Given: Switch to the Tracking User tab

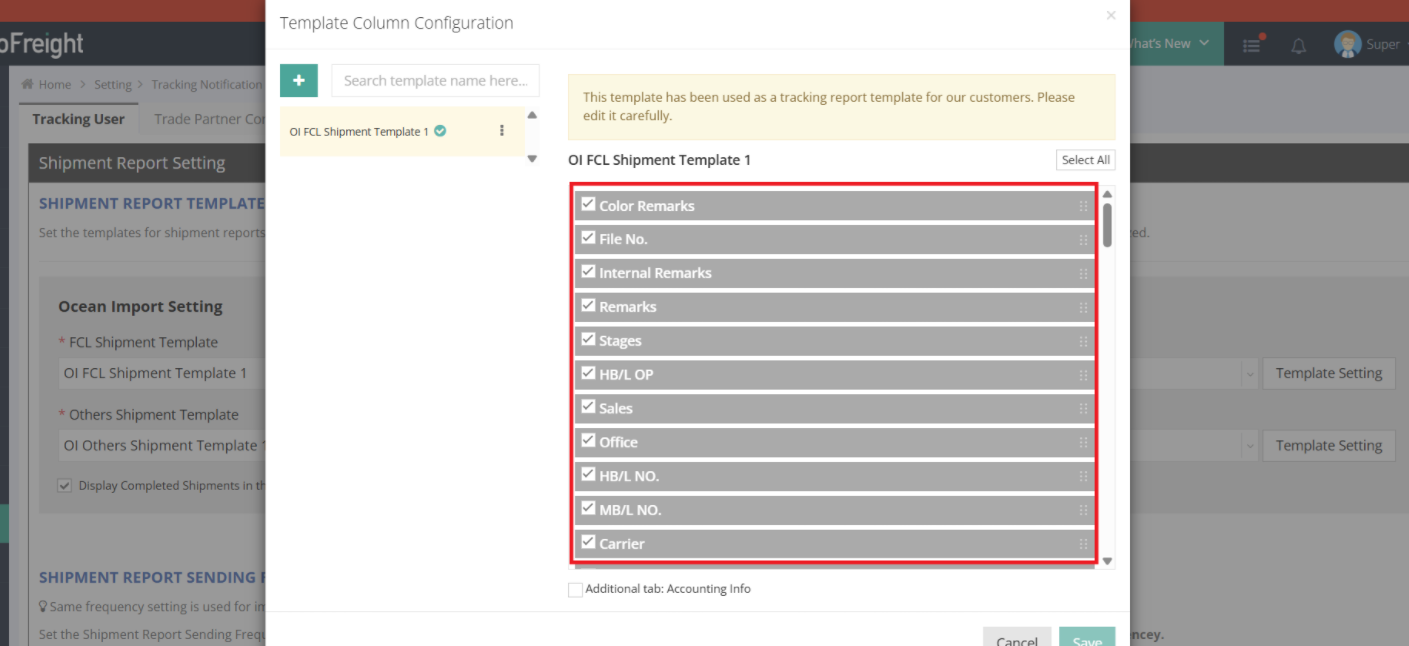Looking at the screenshot, I should pyautogui.click(x=78, y=119).
